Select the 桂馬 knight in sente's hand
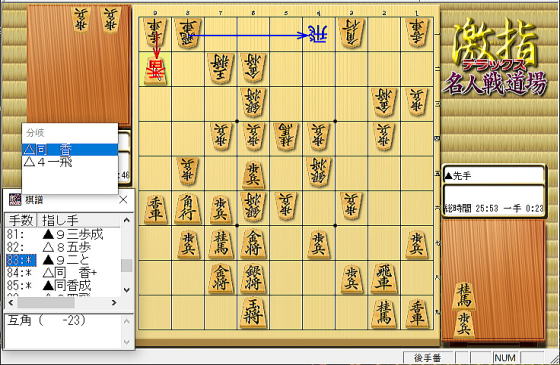Image resolution: width=560 pixels, height=365 pixels. 464,296
